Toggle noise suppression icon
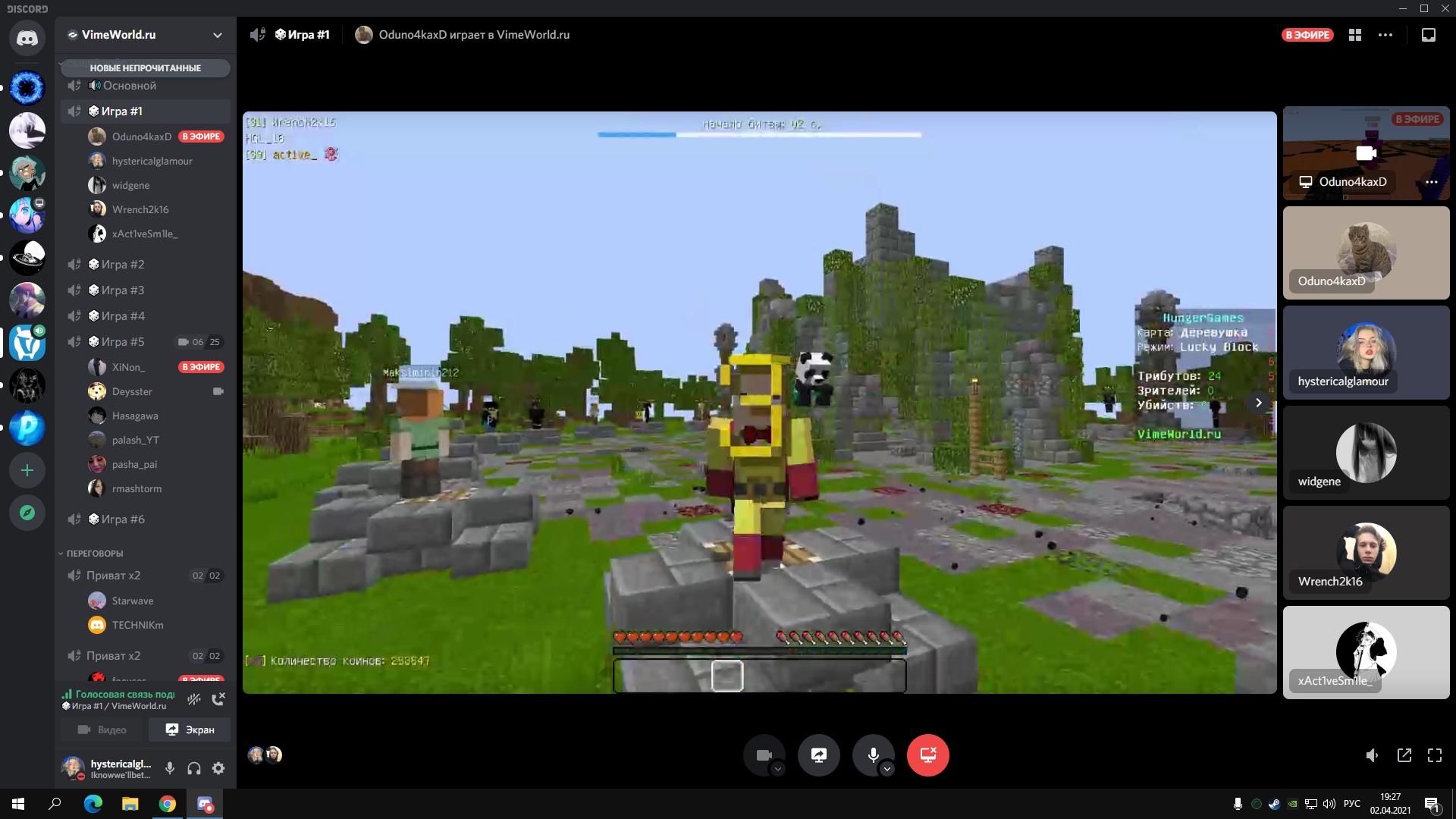 [194, 699]
